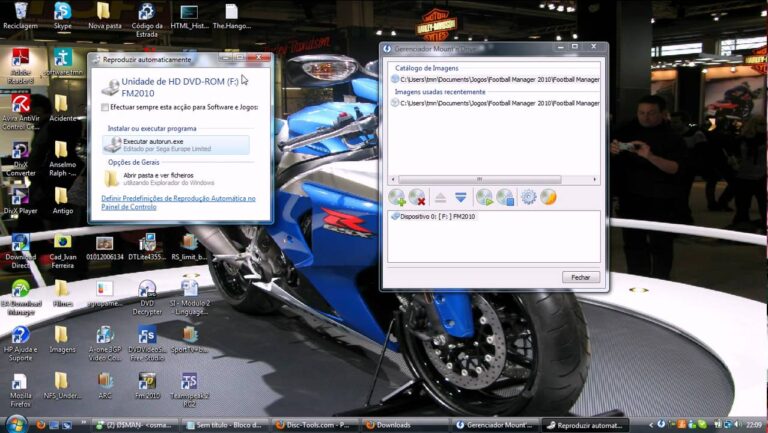
Task: Open the blue gear settings icon in Mount'n'Drive
Action: (528, 197)
